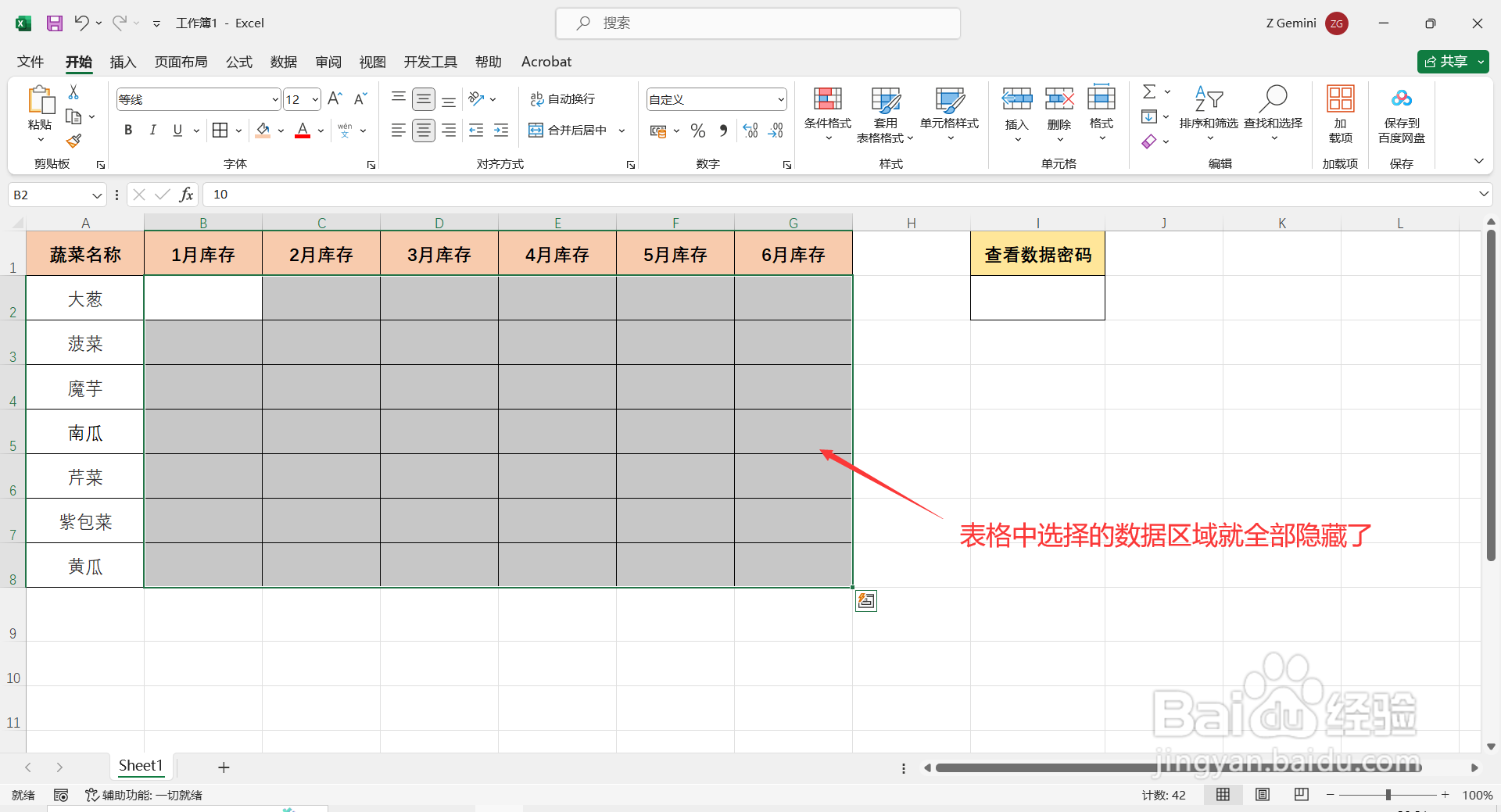Screen dimensions: 1501x812
Task: Open the 文件 menu
Action: pyautogui.click(x=30, y=62)
